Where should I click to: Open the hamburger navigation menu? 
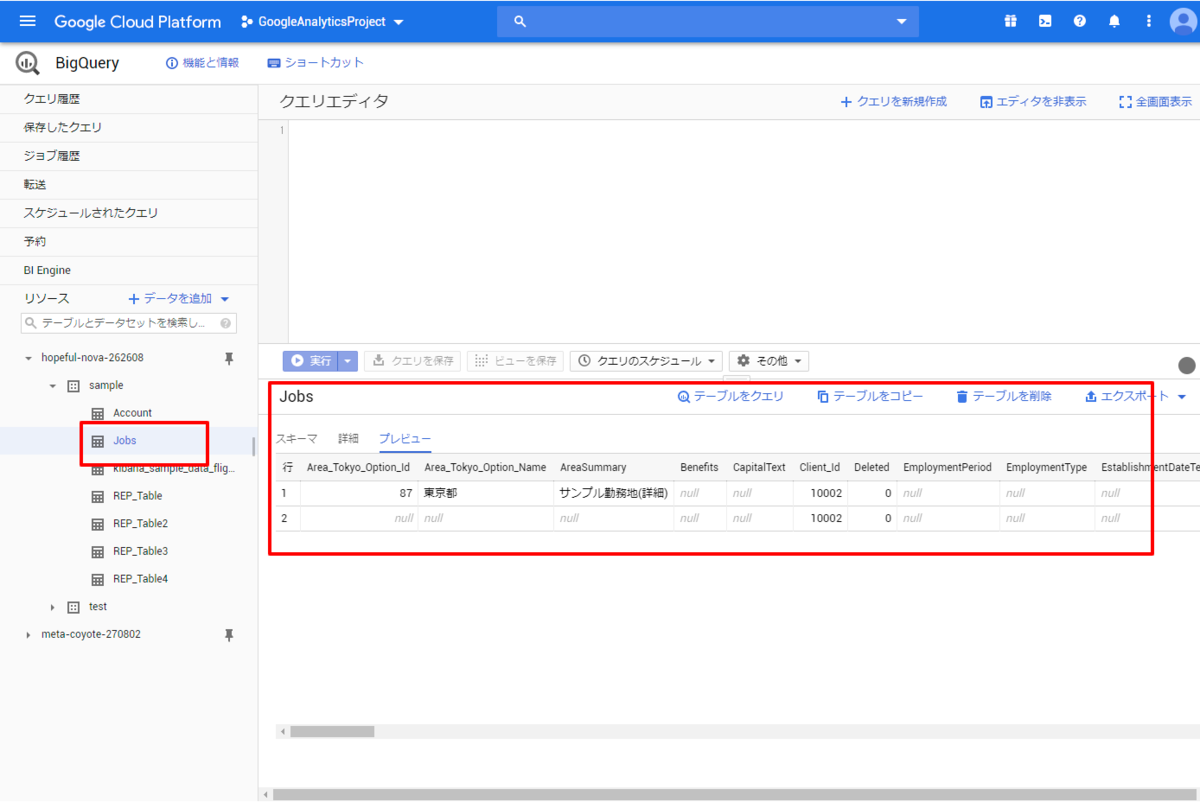27,21
